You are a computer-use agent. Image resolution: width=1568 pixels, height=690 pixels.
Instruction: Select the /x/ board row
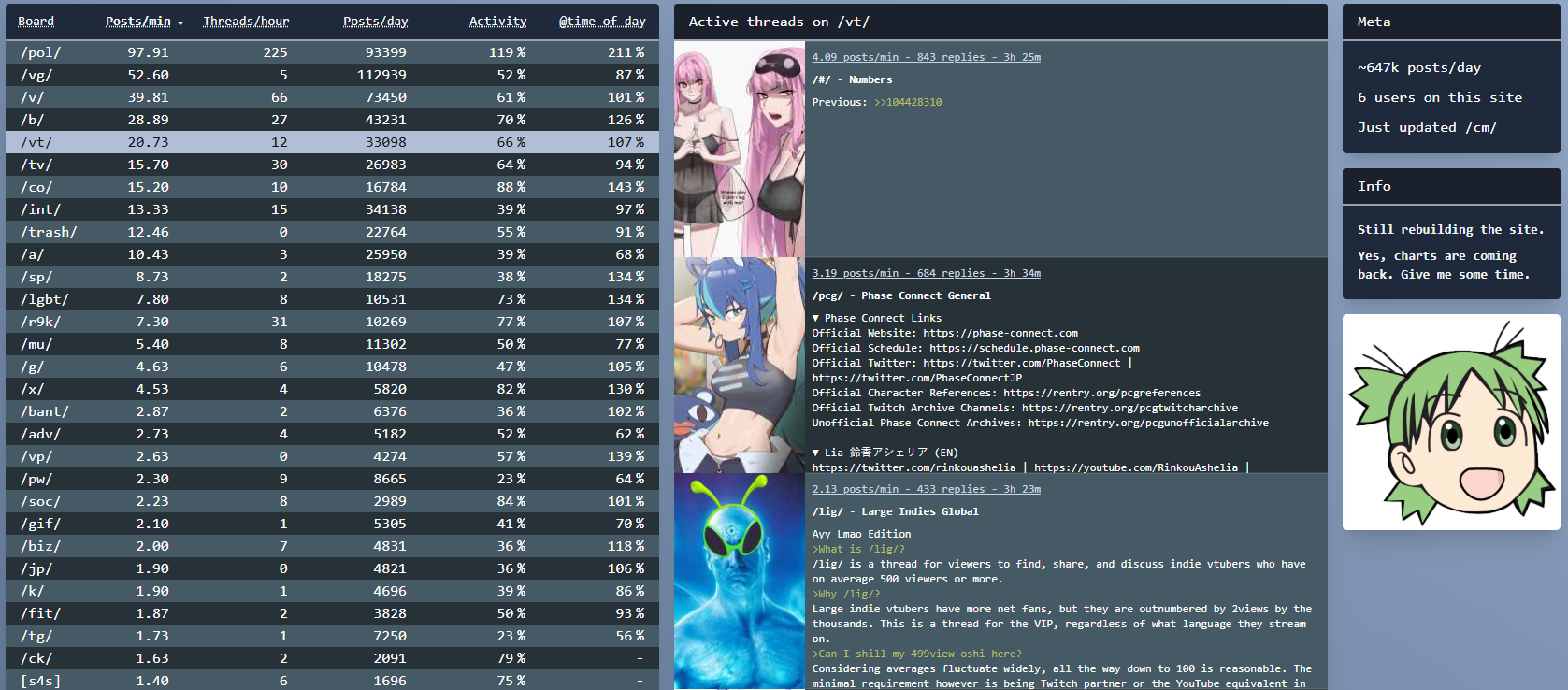[332, 389]
